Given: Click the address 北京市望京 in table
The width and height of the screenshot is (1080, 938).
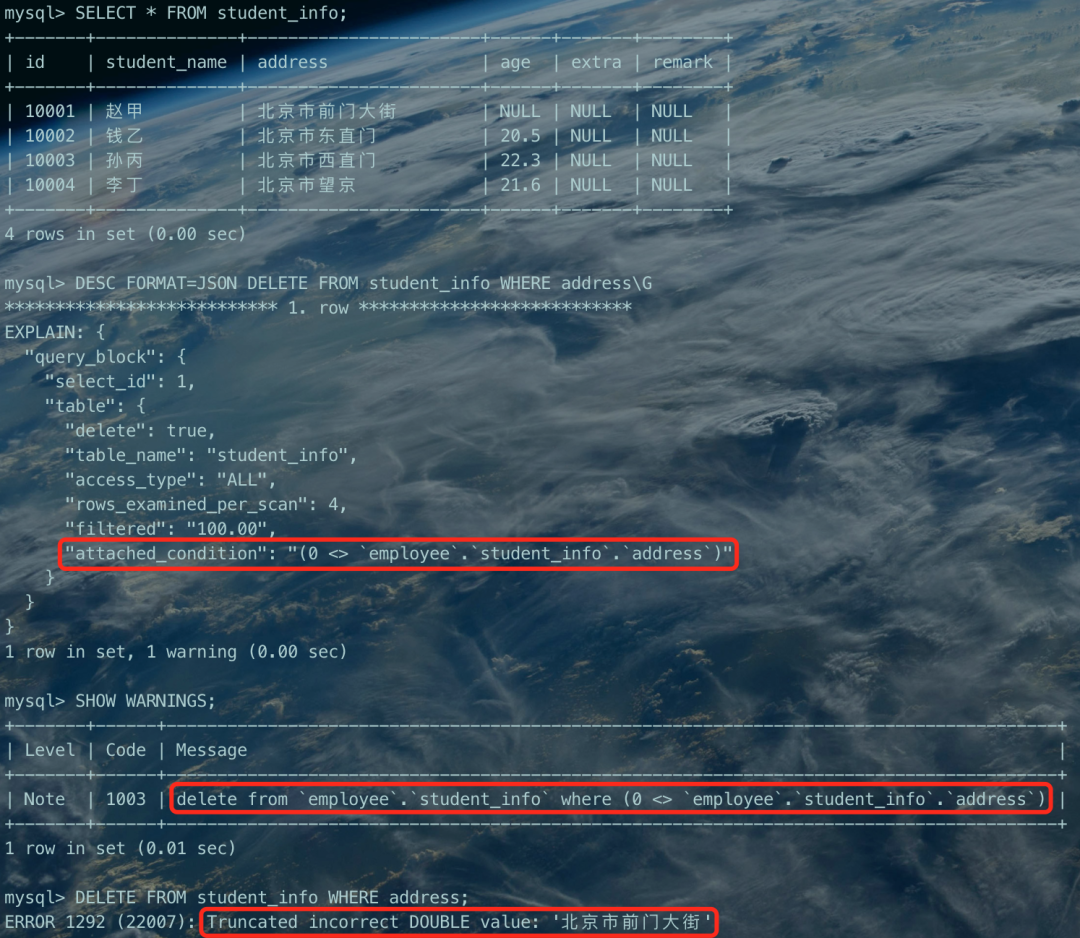Looking at the screenshot, I should 307,185.
